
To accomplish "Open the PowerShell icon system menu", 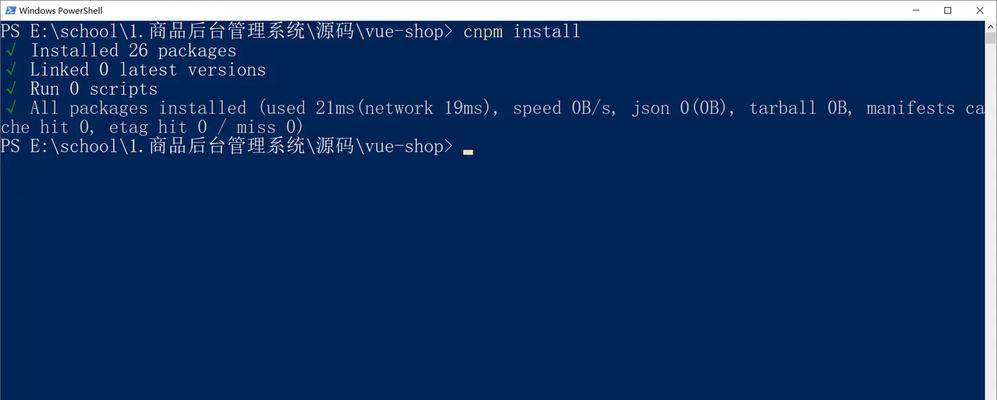I will point(10,10).
